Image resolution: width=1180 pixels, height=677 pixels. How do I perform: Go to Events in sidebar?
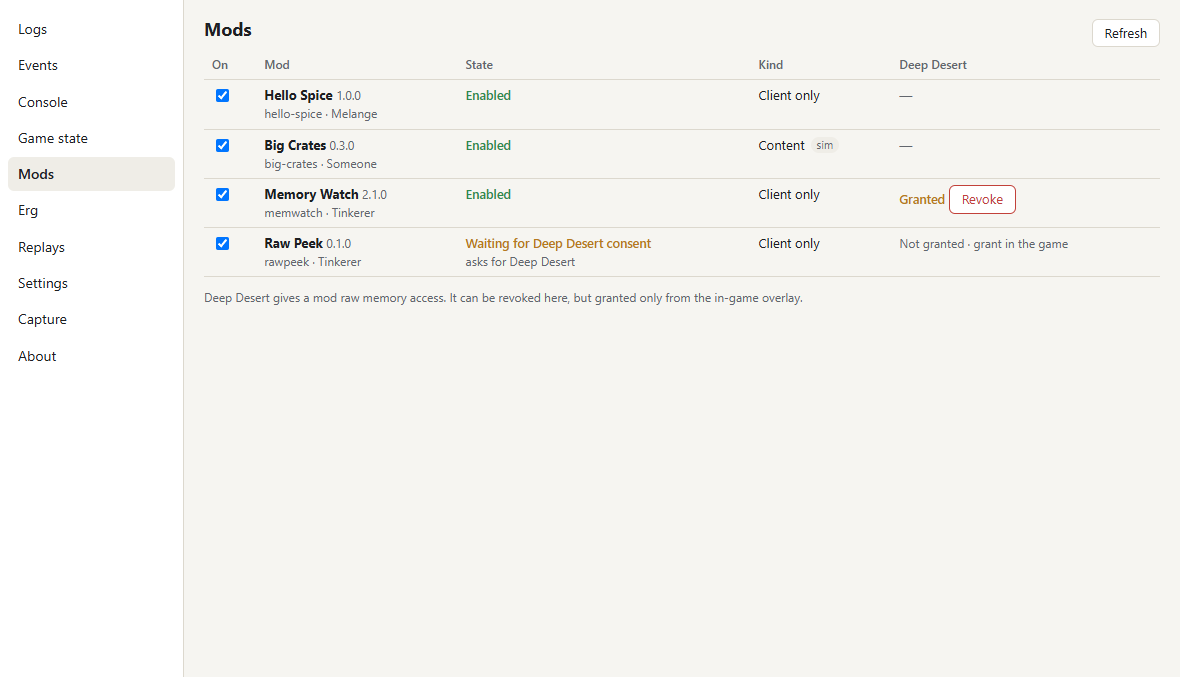point(91,65)
